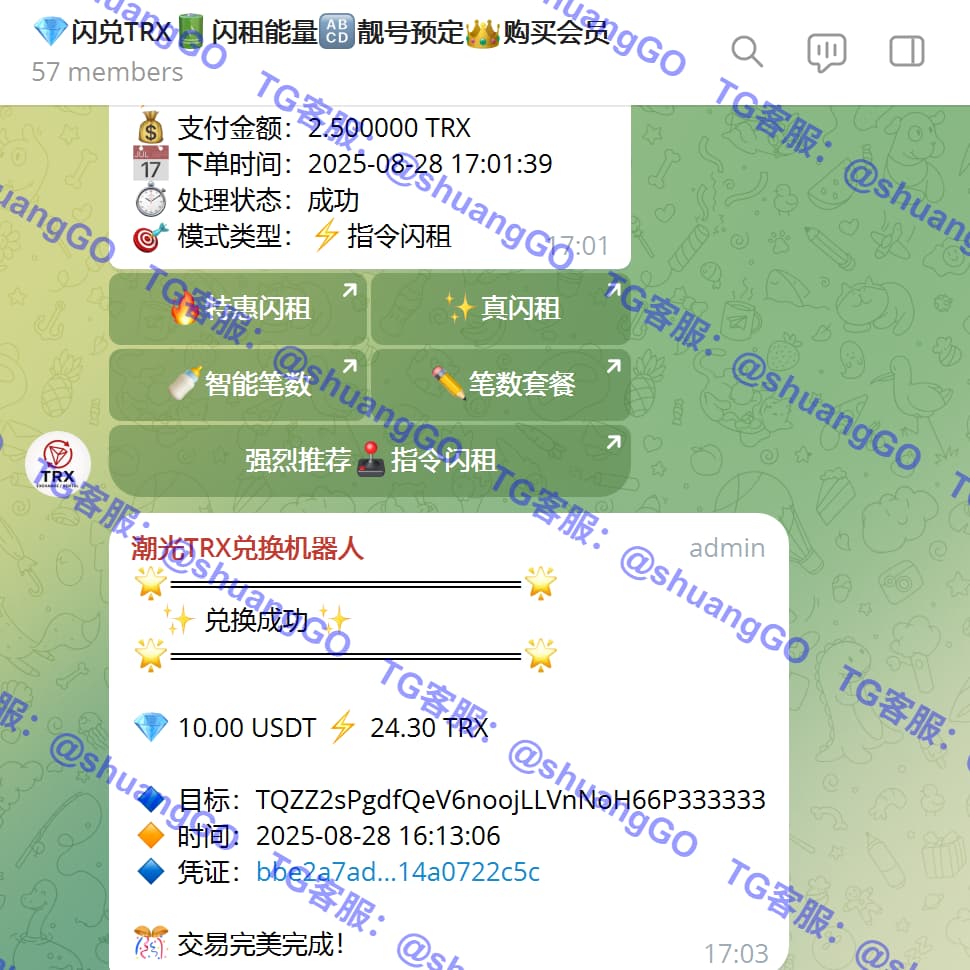The image size is (970, 970).
Task: Click the 强烈推荐 指令闪租 button
Action: pos(370,460)
